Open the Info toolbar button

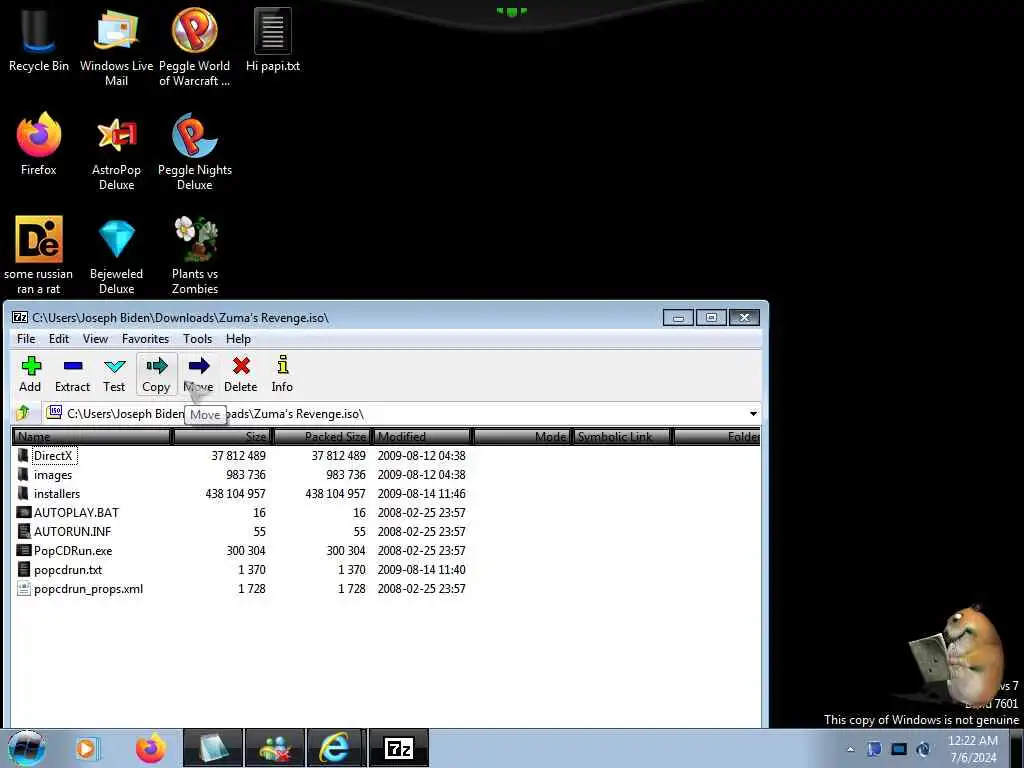282,374
